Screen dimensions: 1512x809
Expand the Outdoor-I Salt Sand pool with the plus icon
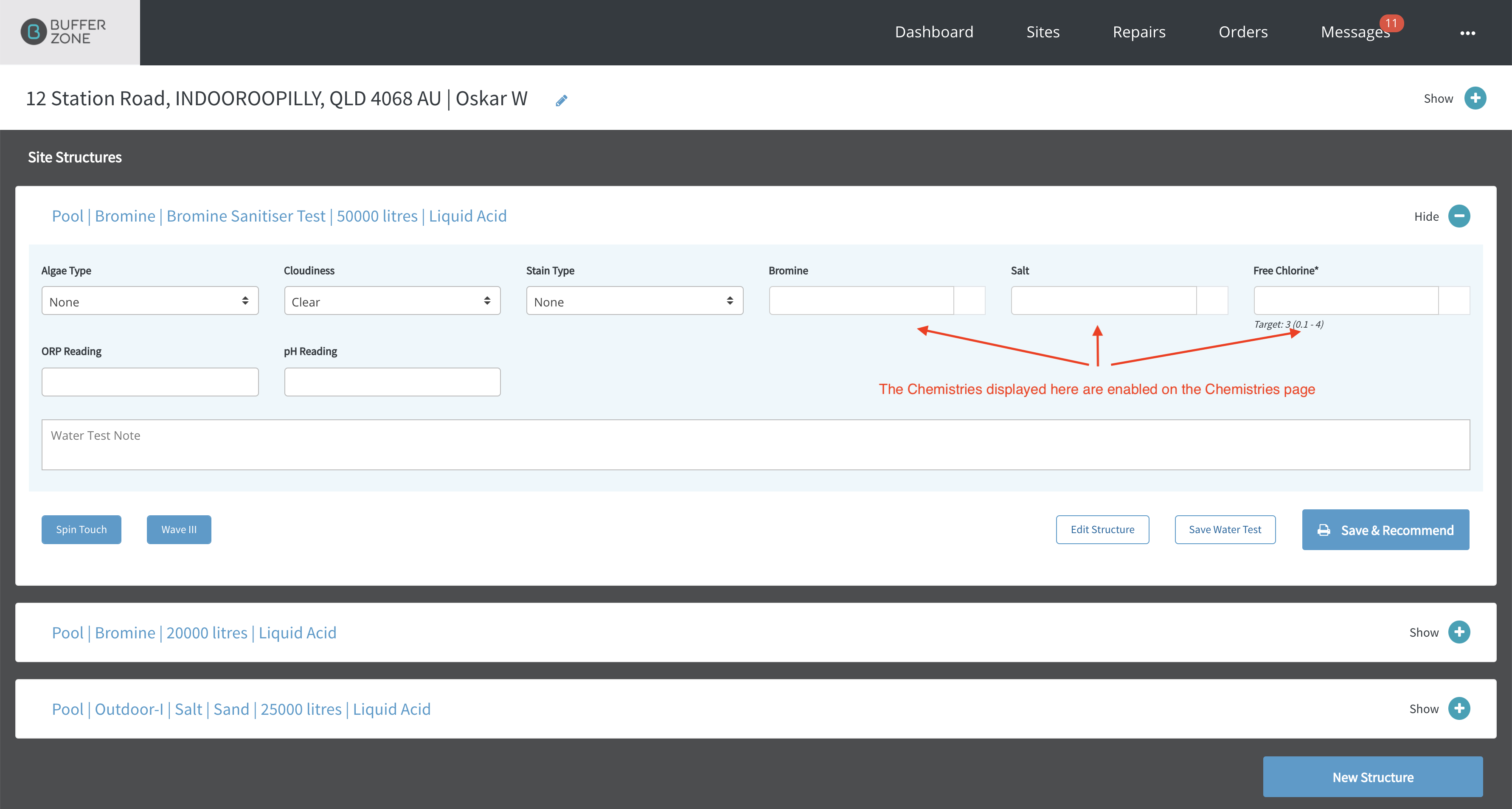[1459, 708]
